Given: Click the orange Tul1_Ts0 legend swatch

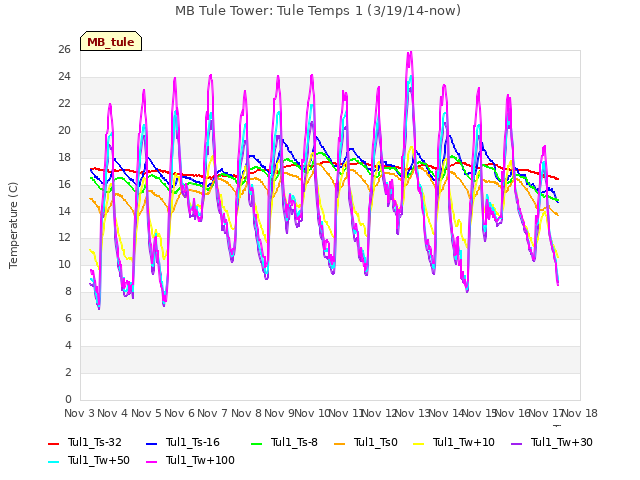Looking at the screenshot, I should pyautogui.click(x=339, y=444).
